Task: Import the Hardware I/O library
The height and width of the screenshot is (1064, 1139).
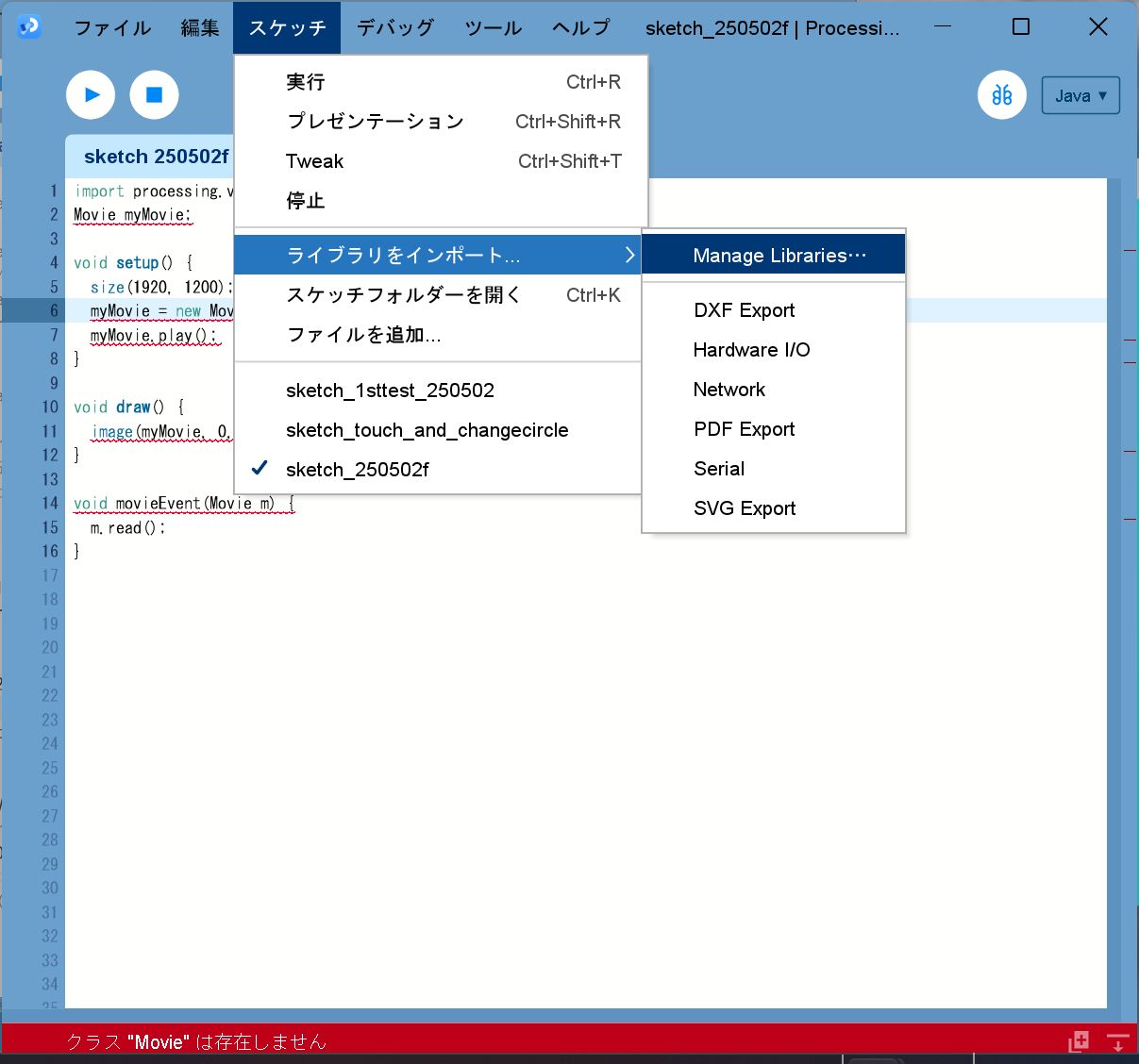Action: click(774, 350)
